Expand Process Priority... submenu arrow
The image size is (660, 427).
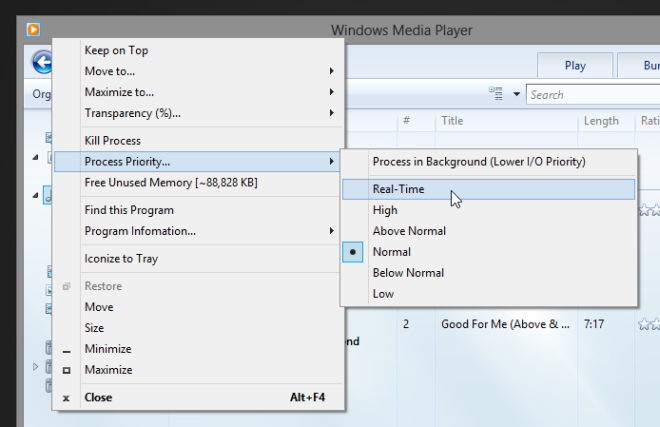click(x=332, y=161)
